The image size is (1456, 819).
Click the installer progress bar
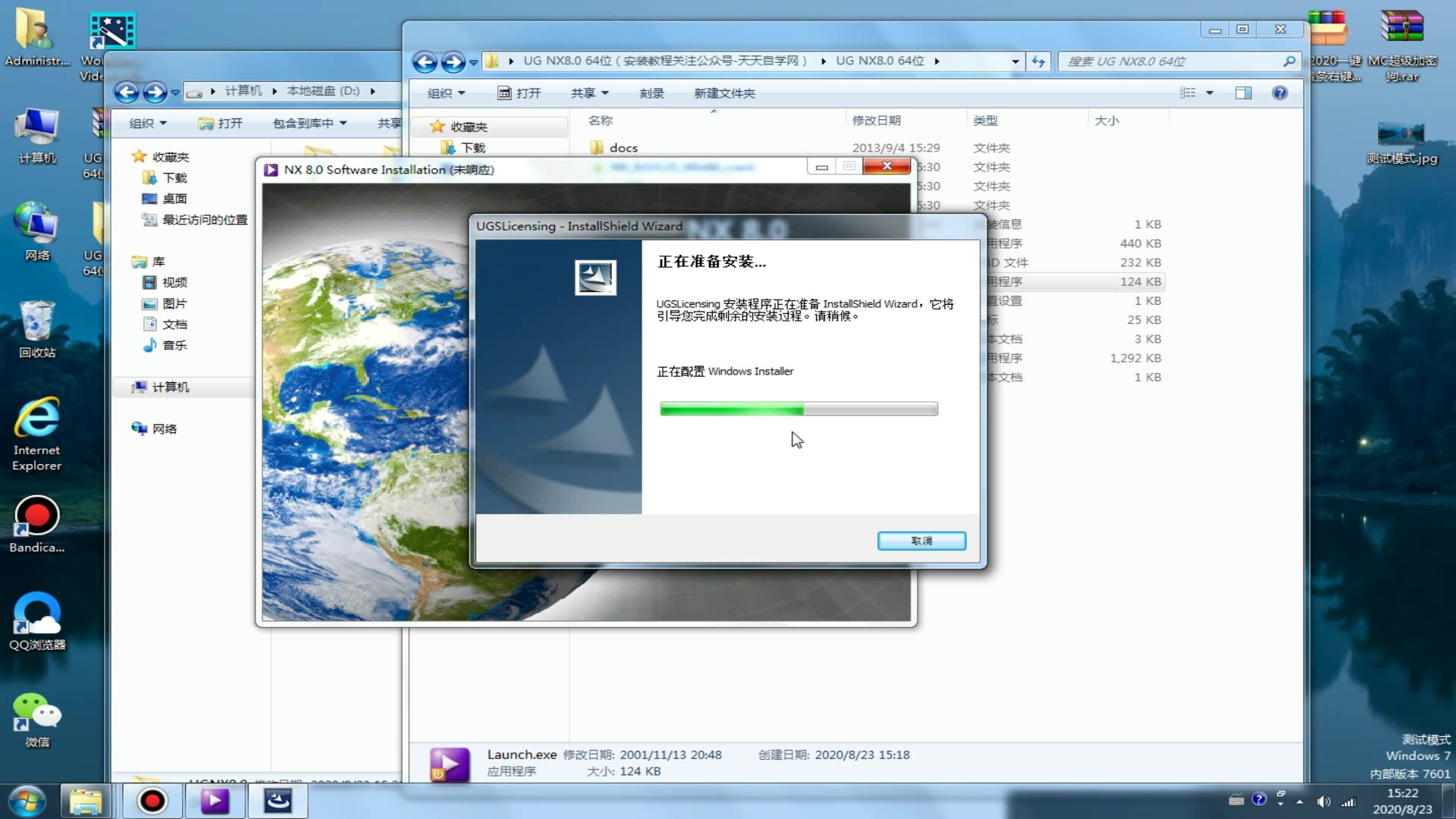pos(799,409)
